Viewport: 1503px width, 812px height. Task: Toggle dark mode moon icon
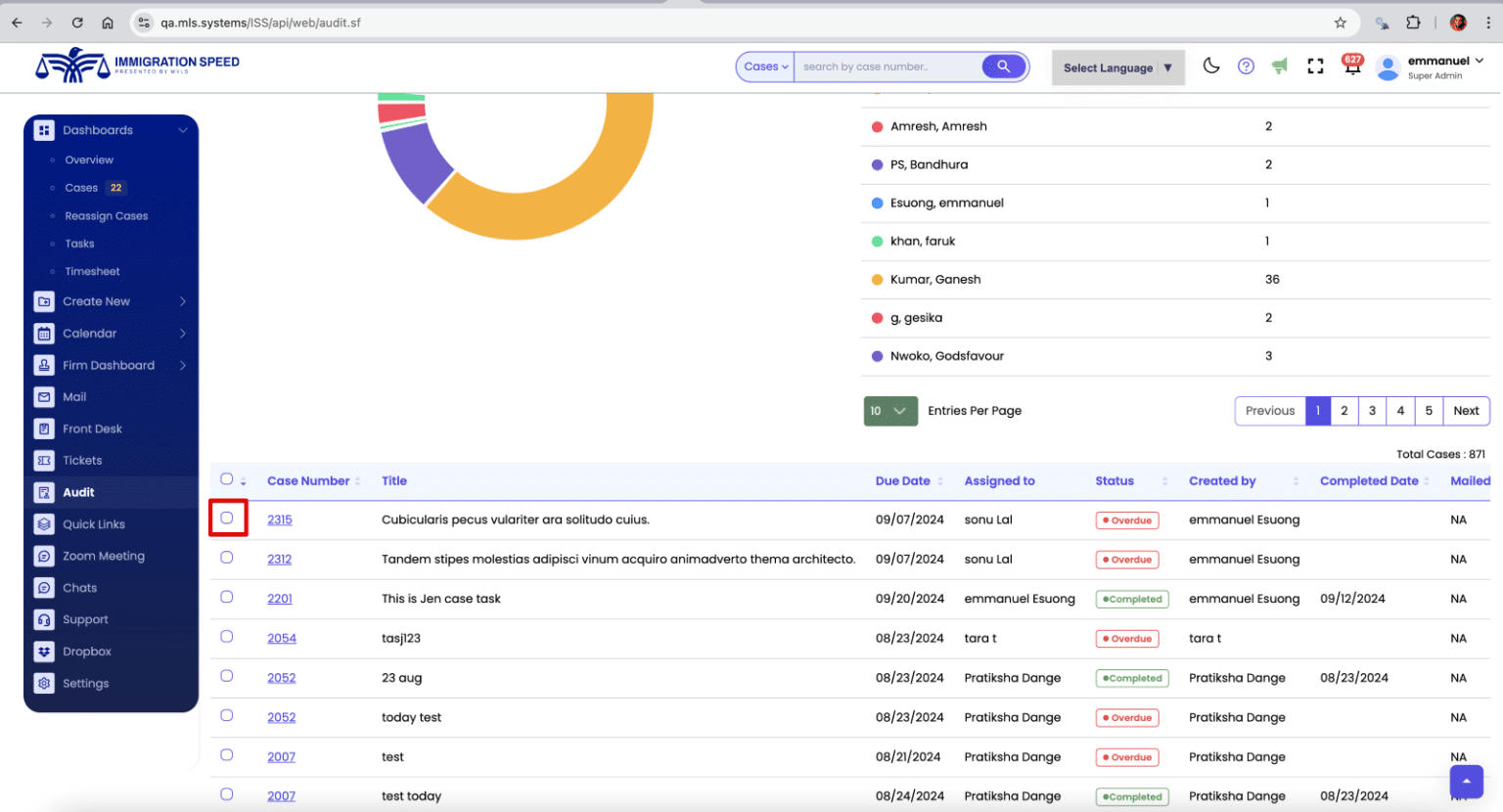(1211, 66)
